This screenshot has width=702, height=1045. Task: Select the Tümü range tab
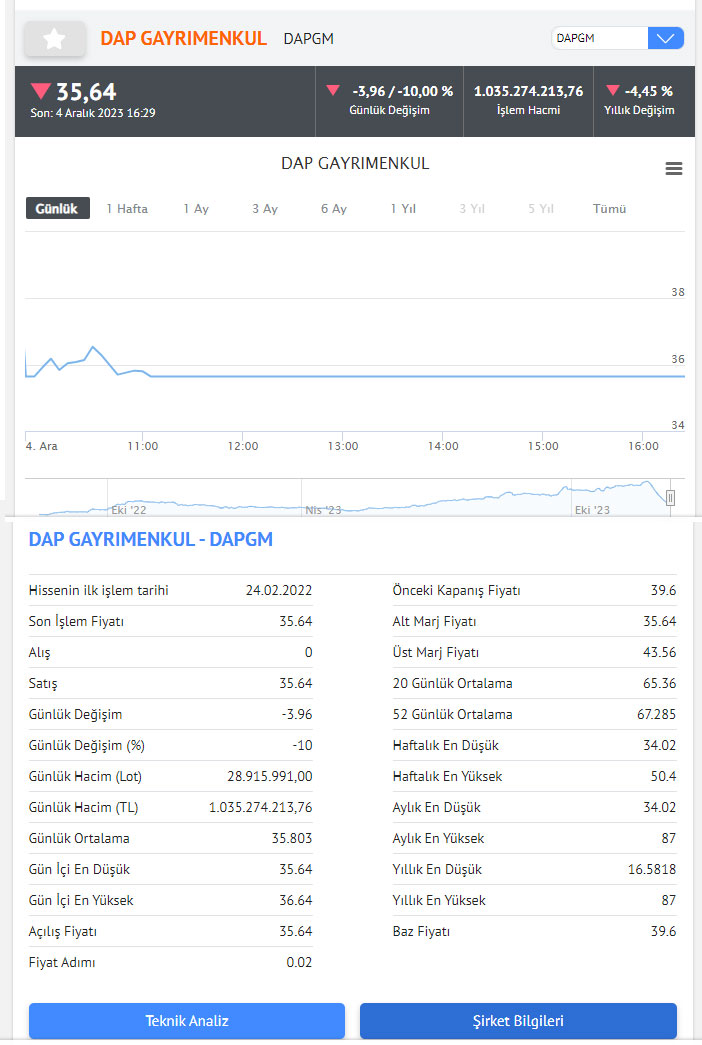[x=609, y=209]
